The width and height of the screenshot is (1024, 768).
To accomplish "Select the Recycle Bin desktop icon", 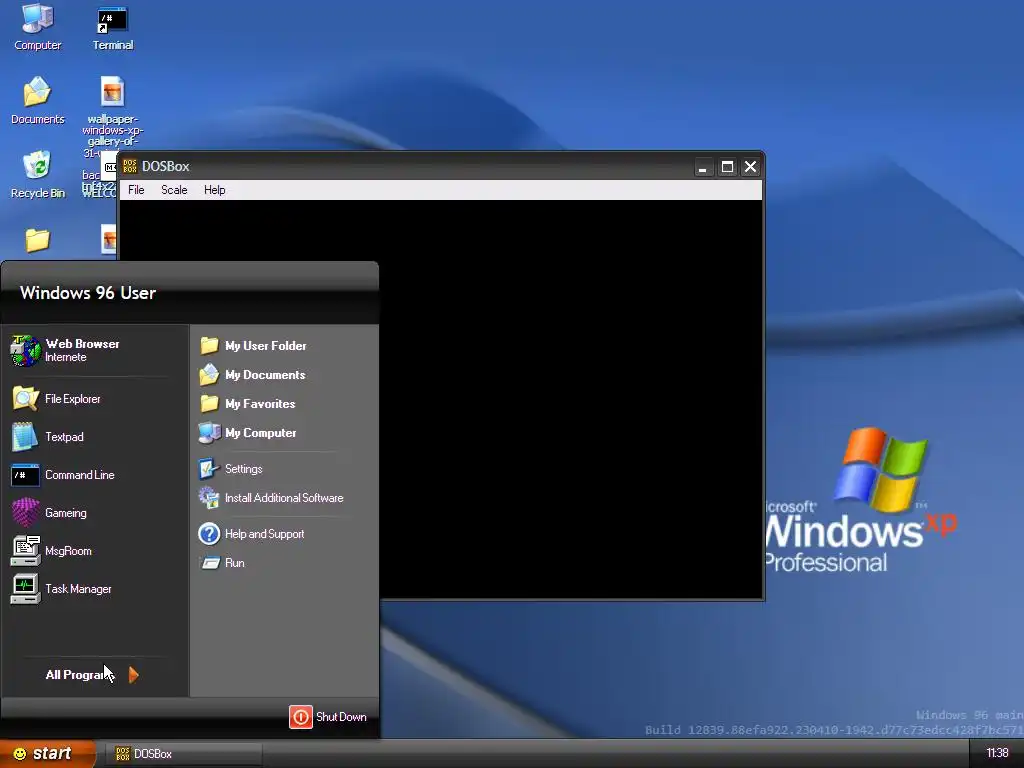I will coord(37,174).
